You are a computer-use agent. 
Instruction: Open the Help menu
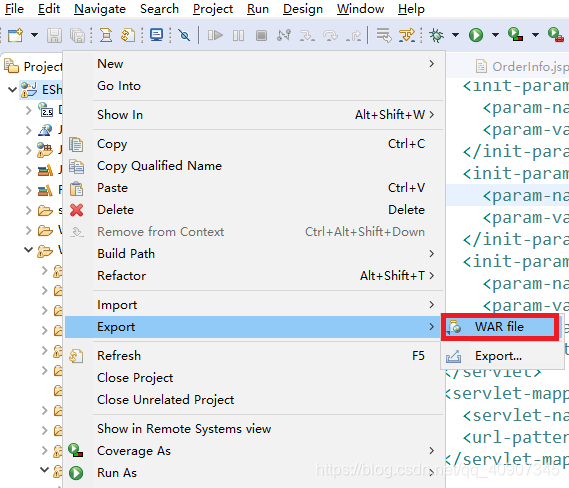click(411, 9)
